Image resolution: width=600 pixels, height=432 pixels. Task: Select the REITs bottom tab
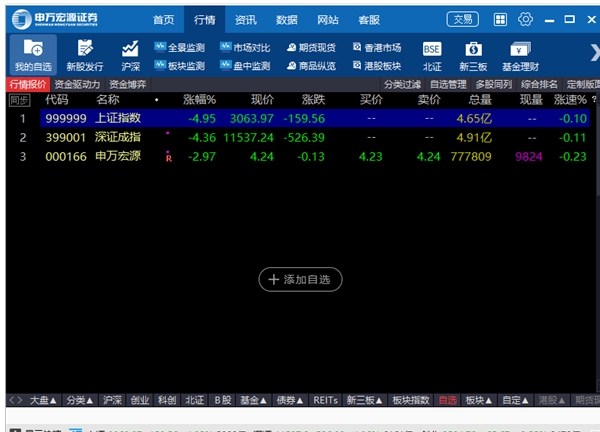tap(325, 400)
